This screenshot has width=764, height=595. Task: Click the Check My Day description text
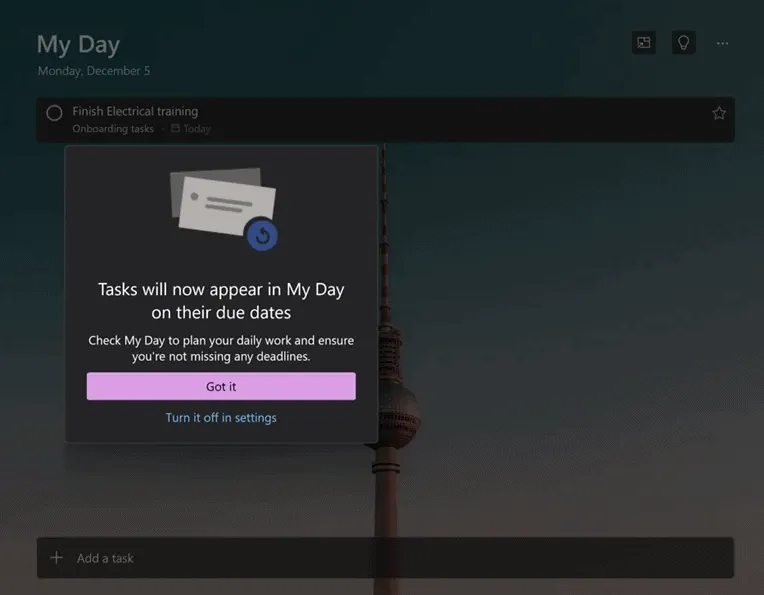click(x=221, y=348)
